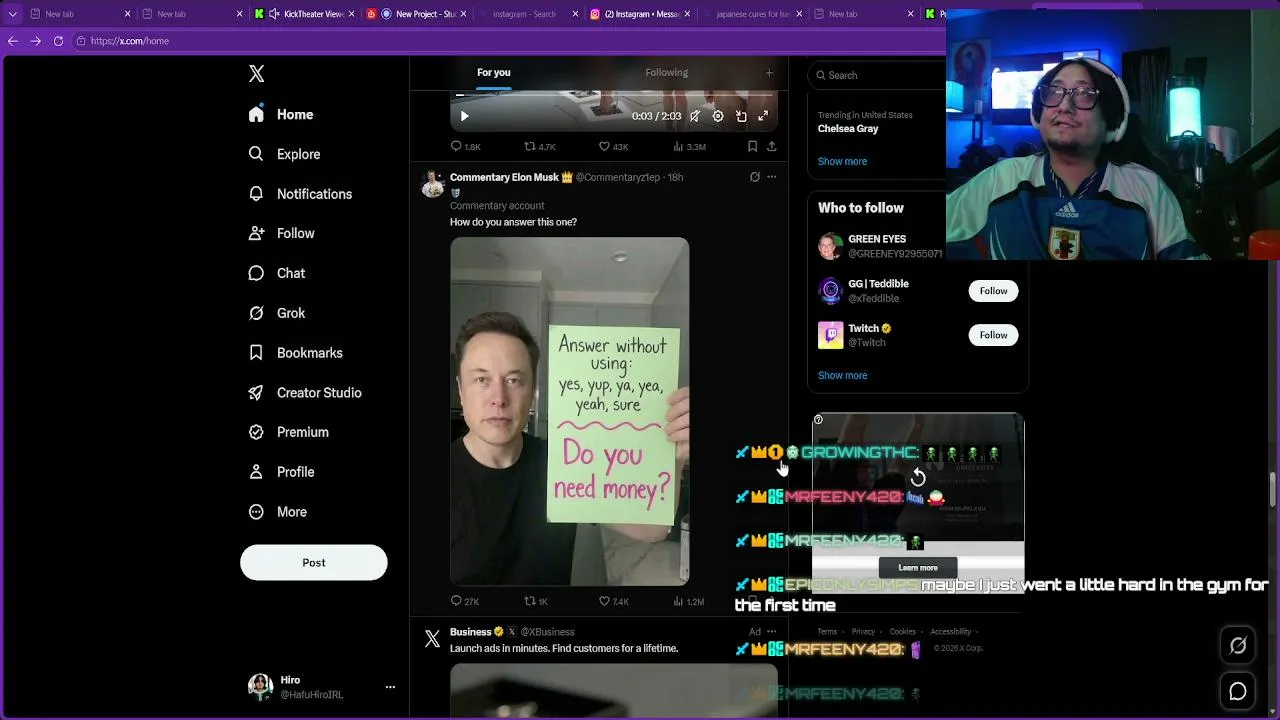This screenshot has width=1280, height=720.
Task: Select the For you tab
Action: 493,72
